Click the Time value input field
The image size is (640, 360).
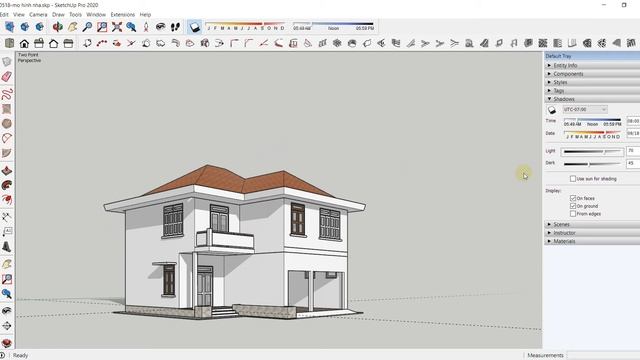tap(633, 121)
